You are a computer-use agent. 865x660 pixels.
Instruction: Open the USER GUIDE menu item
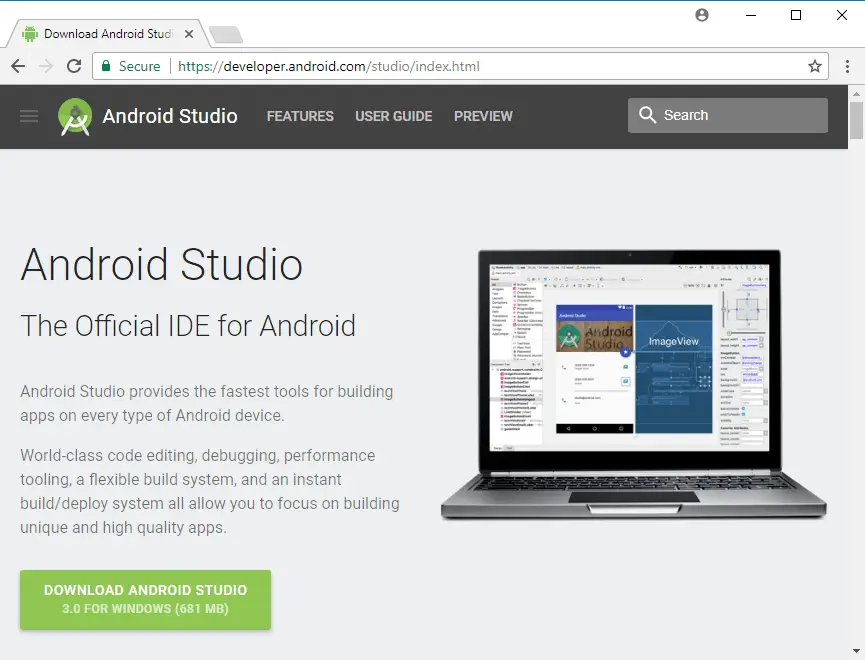coord(393,116)
